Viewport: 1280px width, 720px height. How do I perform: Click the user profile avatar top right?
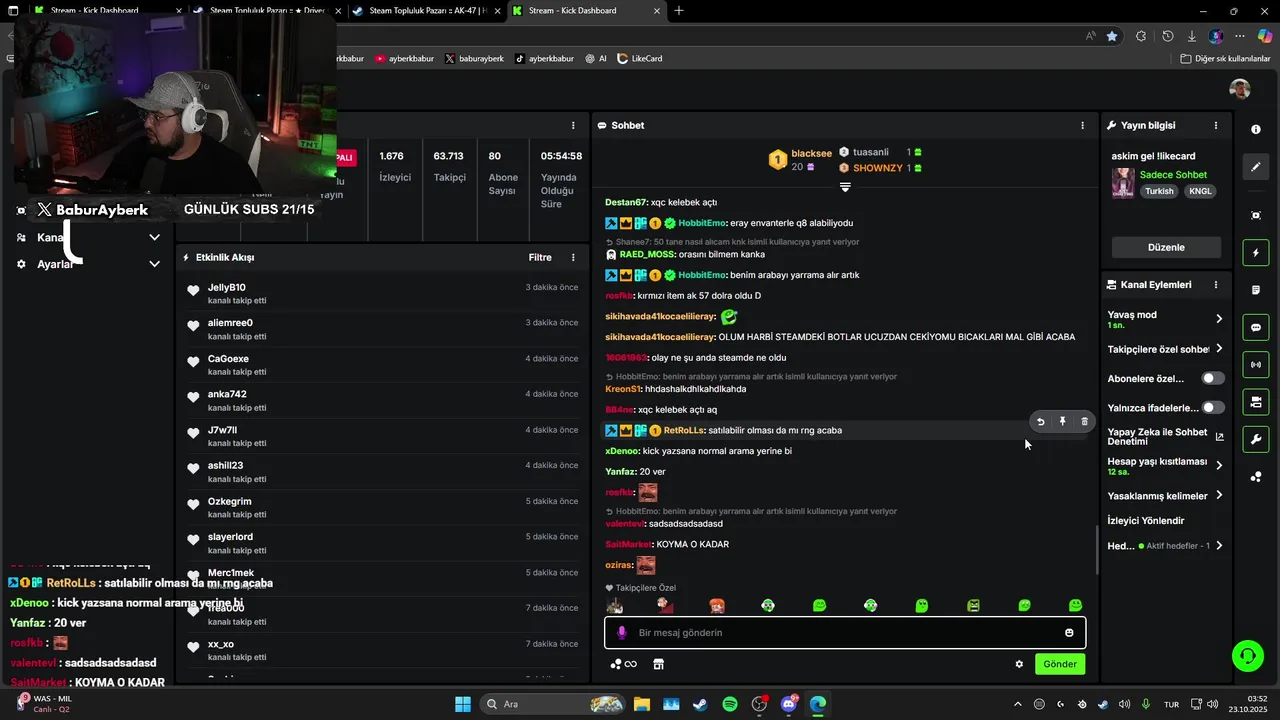1240,89
